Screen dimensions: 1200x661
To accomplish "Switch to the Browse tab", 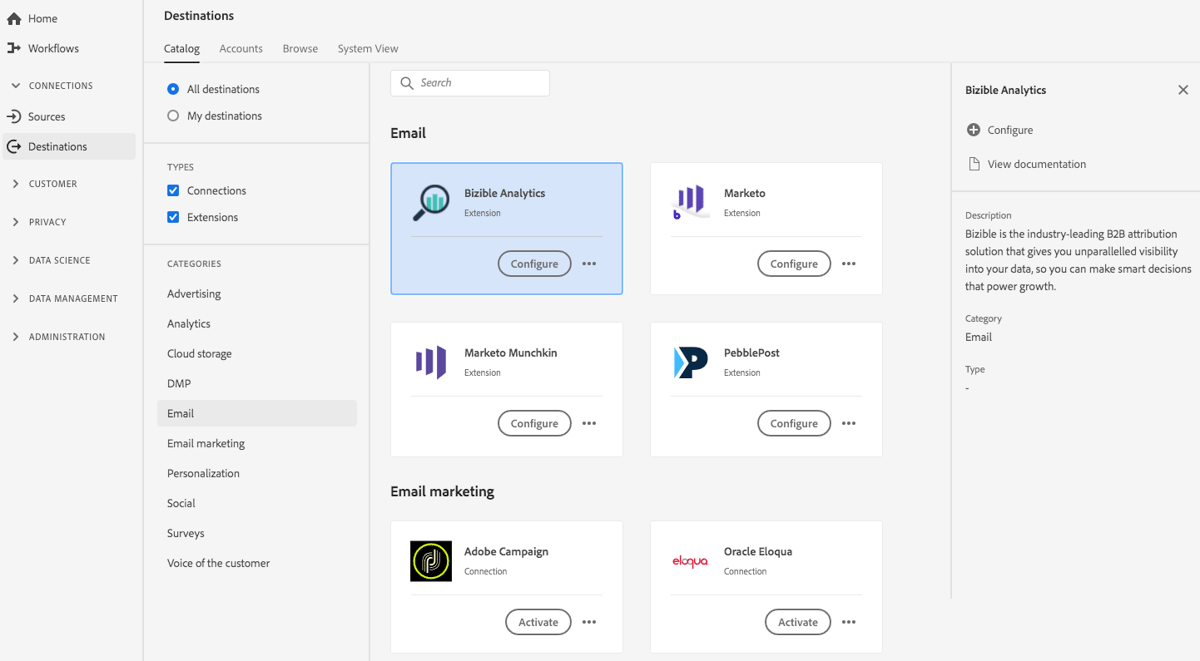I will pyautogui.click(x=300, y=48).
